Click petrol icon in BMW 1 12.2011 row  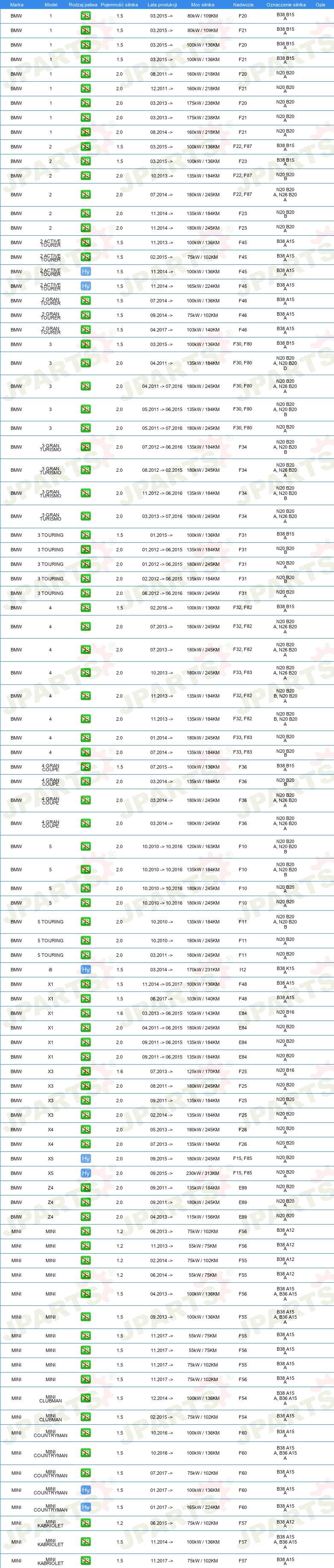pos(86,88)
